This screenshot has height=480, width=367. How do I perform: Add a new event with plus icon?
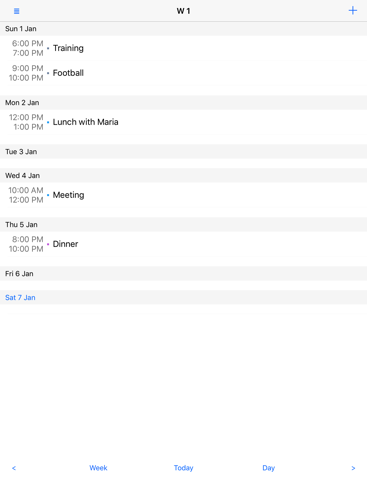tap(353, 11)
